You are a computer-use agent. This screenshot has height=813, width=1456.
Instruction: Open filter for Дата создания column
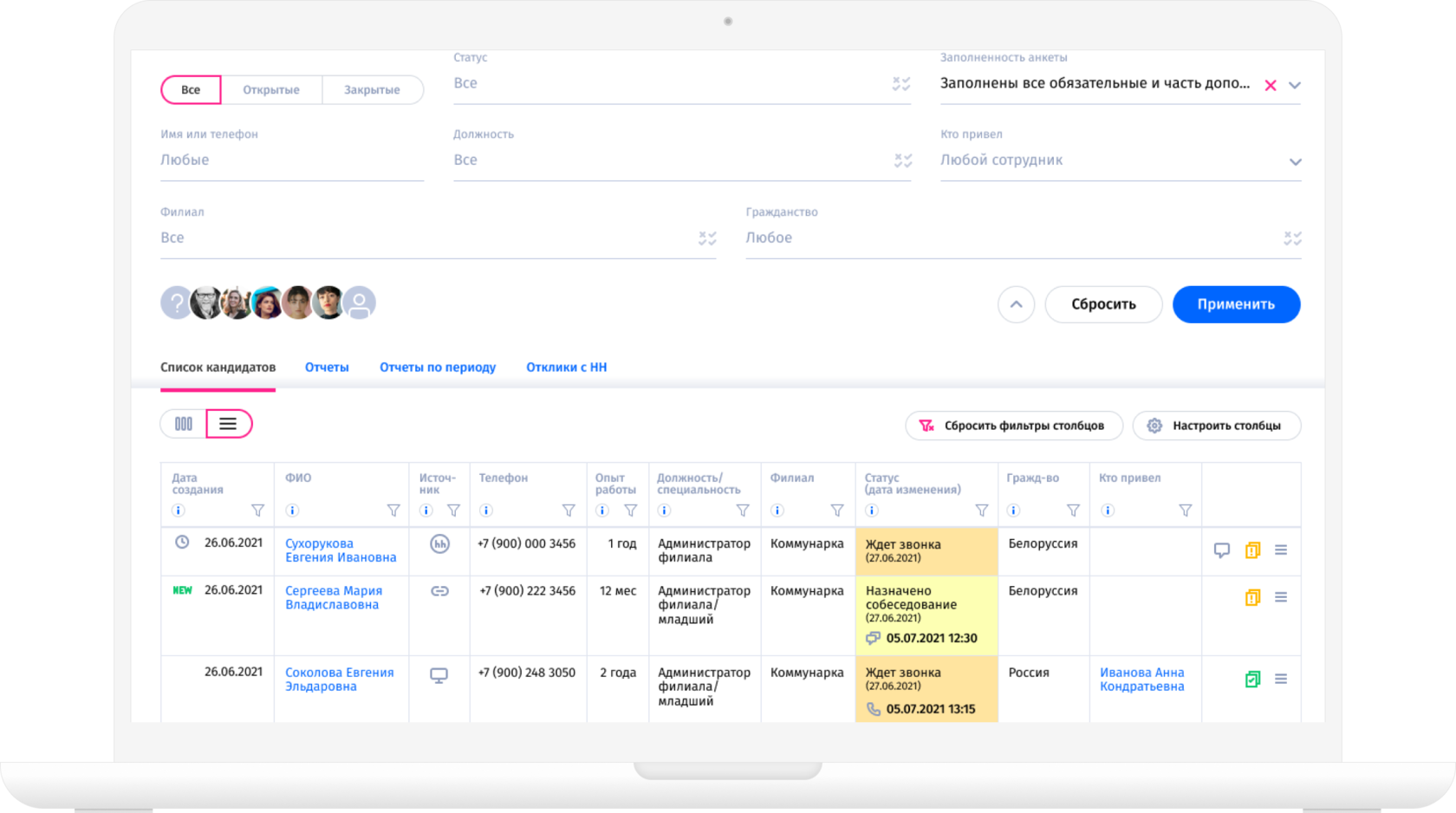pyautogui.click(x=257, y=511)
